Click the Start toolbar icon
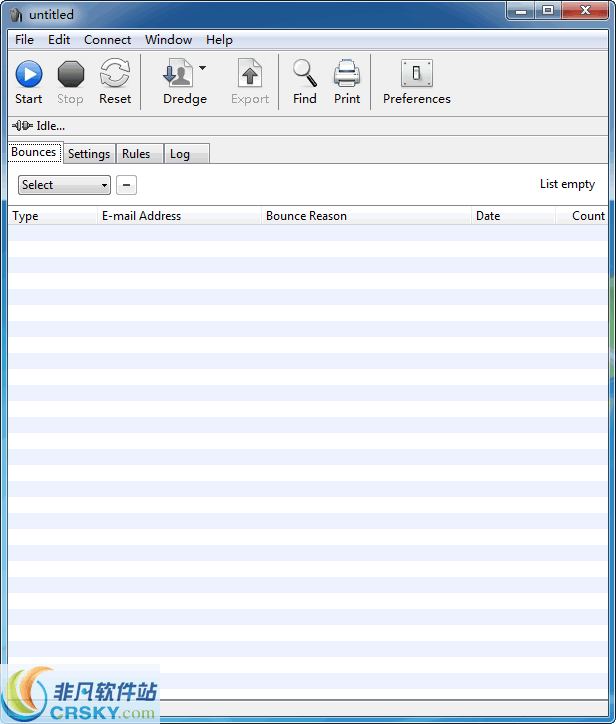 coord(29,74)
